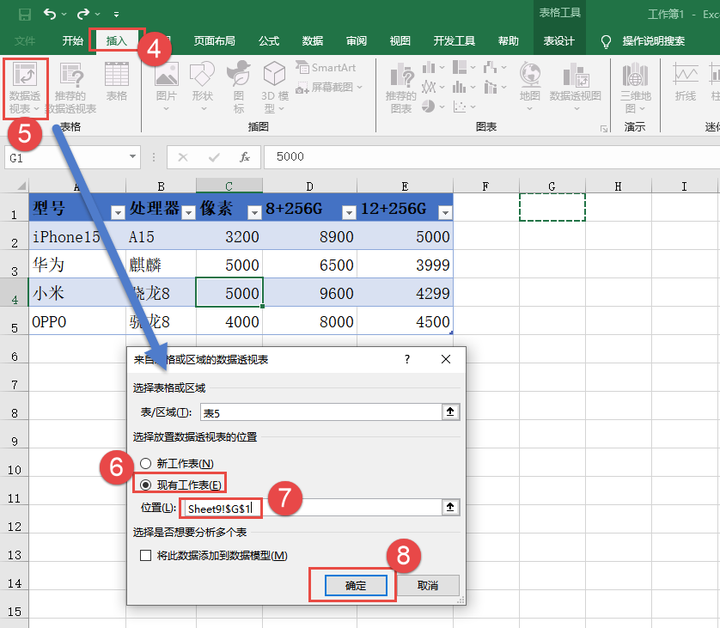Expand the Undo history dropdown arrow
720x628 pixels.
click(64, 14)
